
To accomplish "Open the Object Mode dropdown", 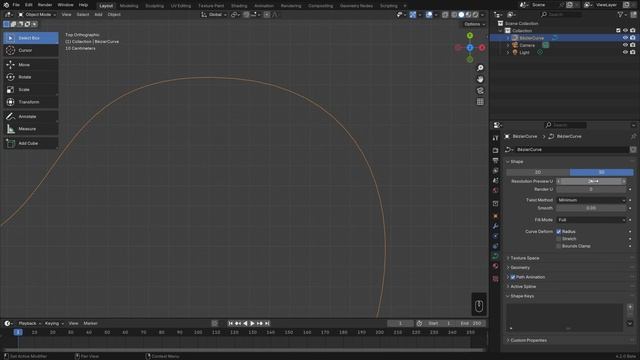I will [37, 14].
